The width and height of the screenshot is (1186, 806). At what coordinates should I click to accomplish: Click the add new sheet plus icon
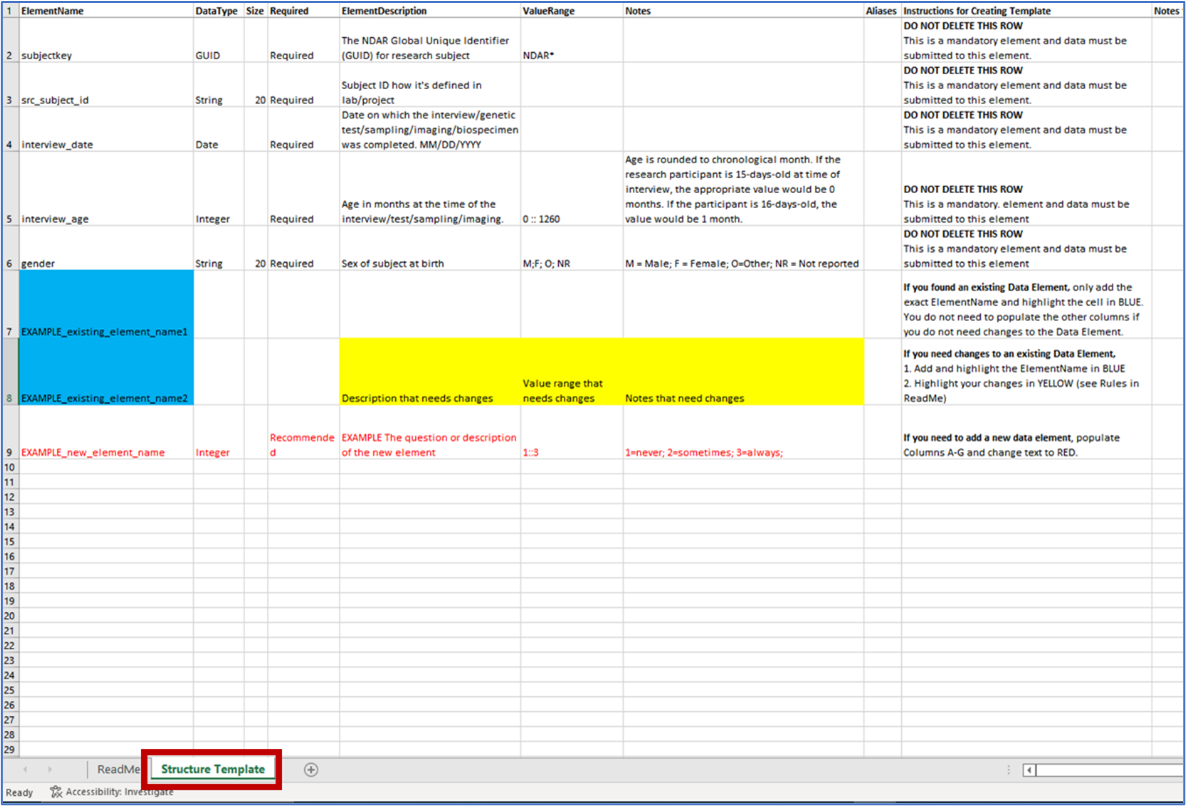tap(311, 769)
